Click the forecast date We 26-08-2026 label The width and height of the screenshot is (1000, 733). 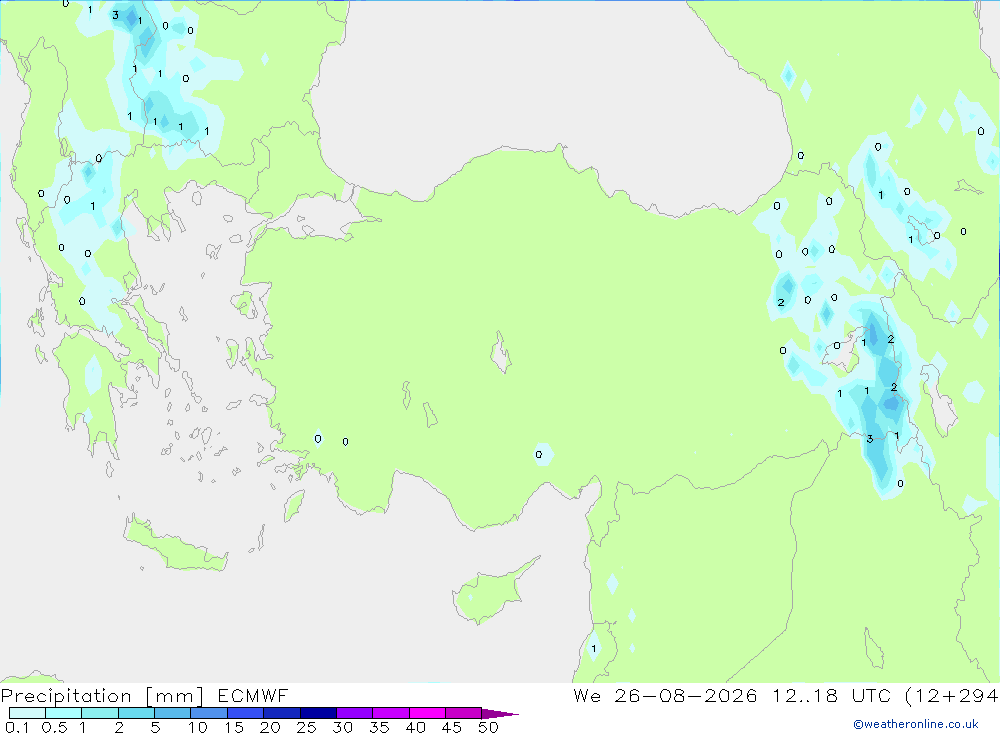pos(665,695)
